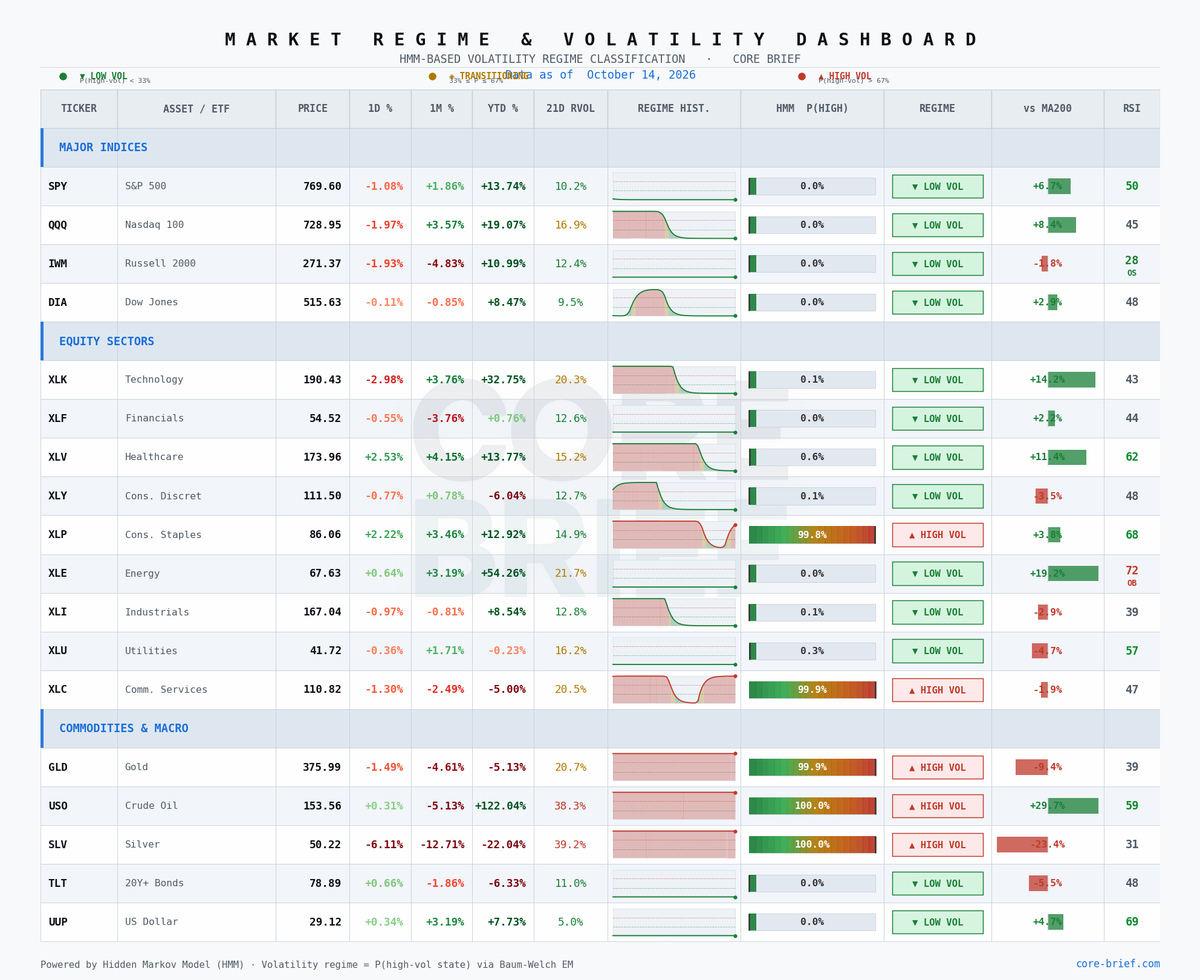Image resolution: width=1200 pixels, height=980 pixels.
Task: Click the SLV 1D change -6.11%
Action: pos(384,845)
